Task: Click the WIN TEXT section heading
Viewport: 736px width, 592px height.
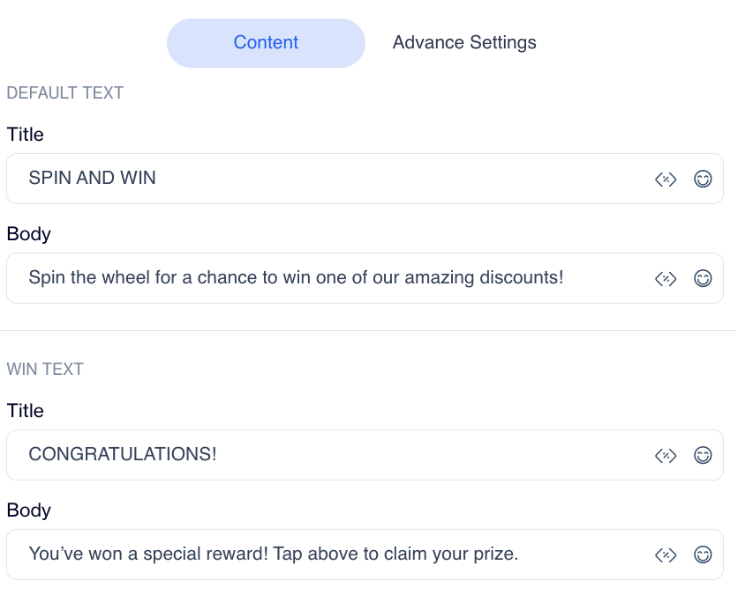Action: (45, 370)
